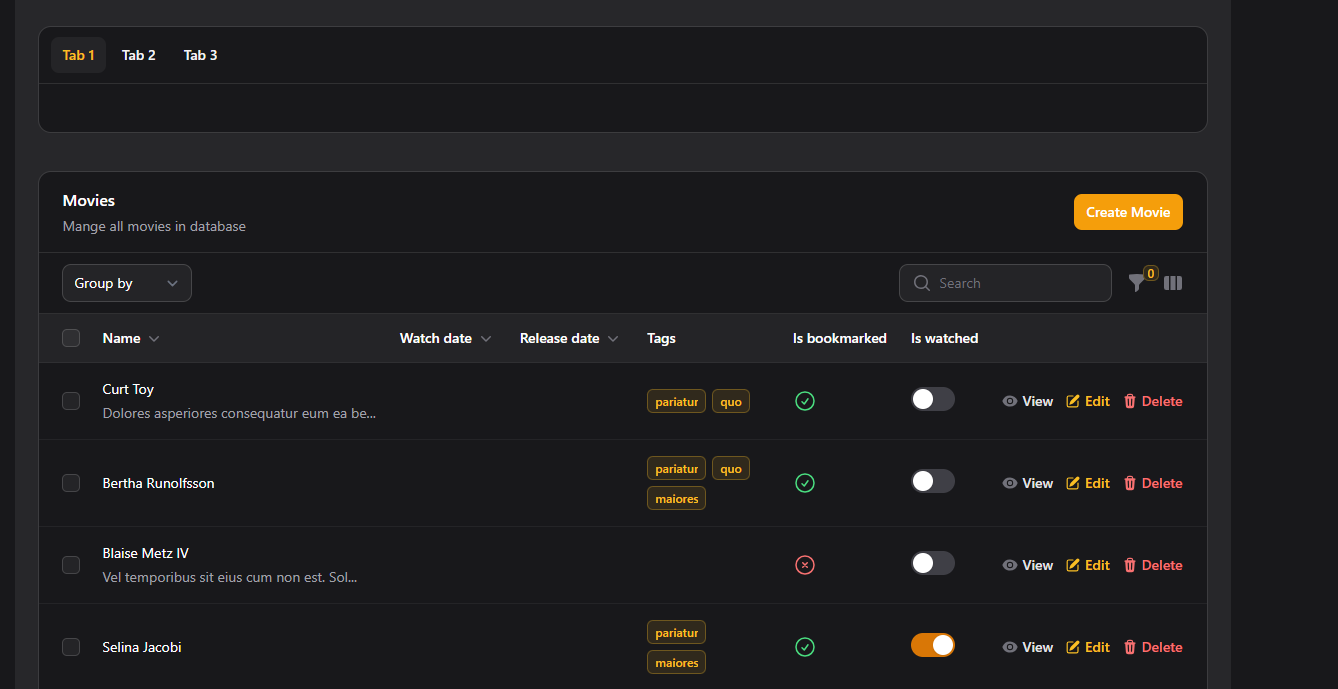Image resolution: width=1338 pixels, height=689 pixels.
Task: Click the red not-bookmarked icon for Blaise Metz IV
Action: point(805,565)
